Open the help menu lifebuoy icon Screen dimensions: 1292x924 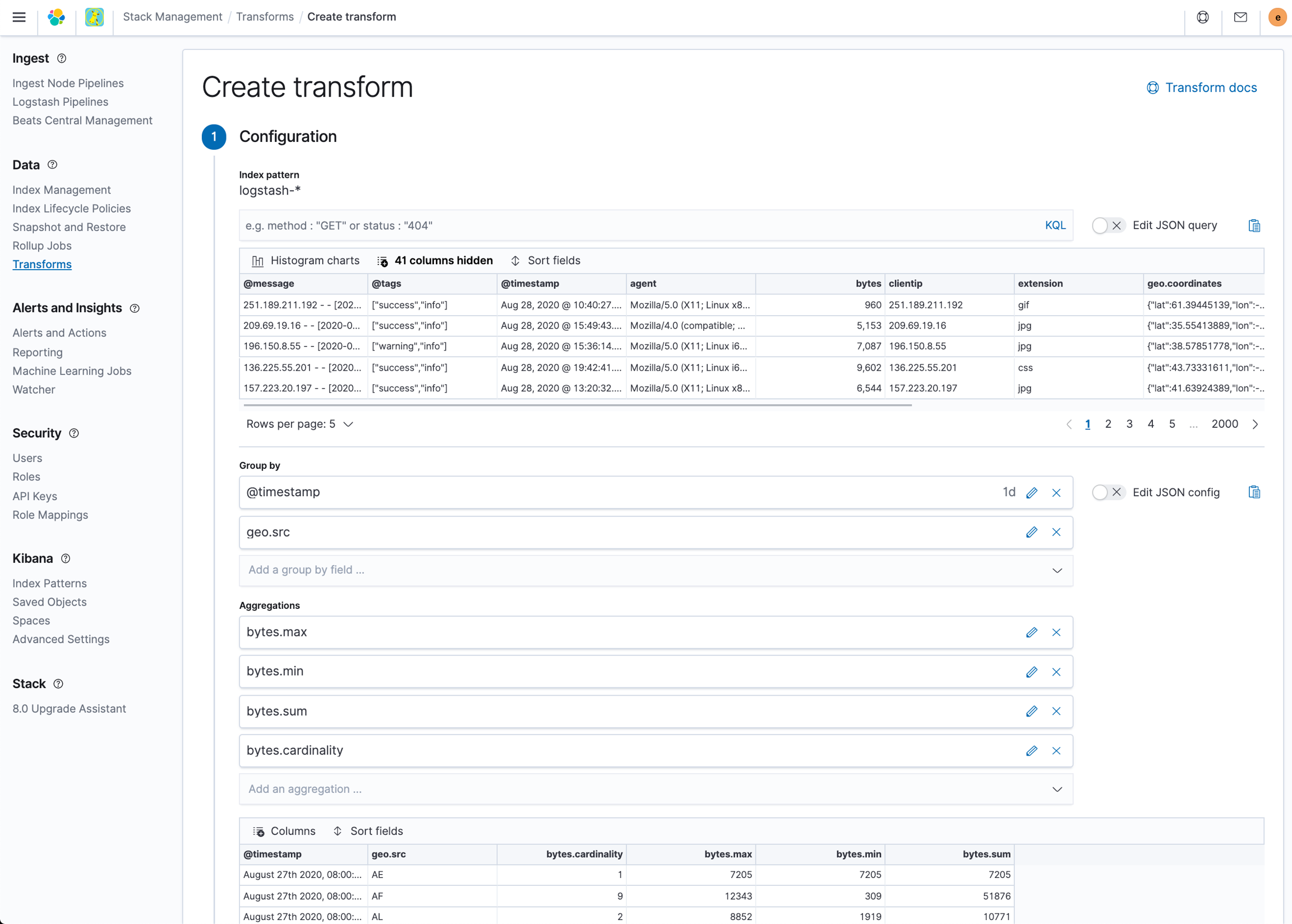(1203, 17)
